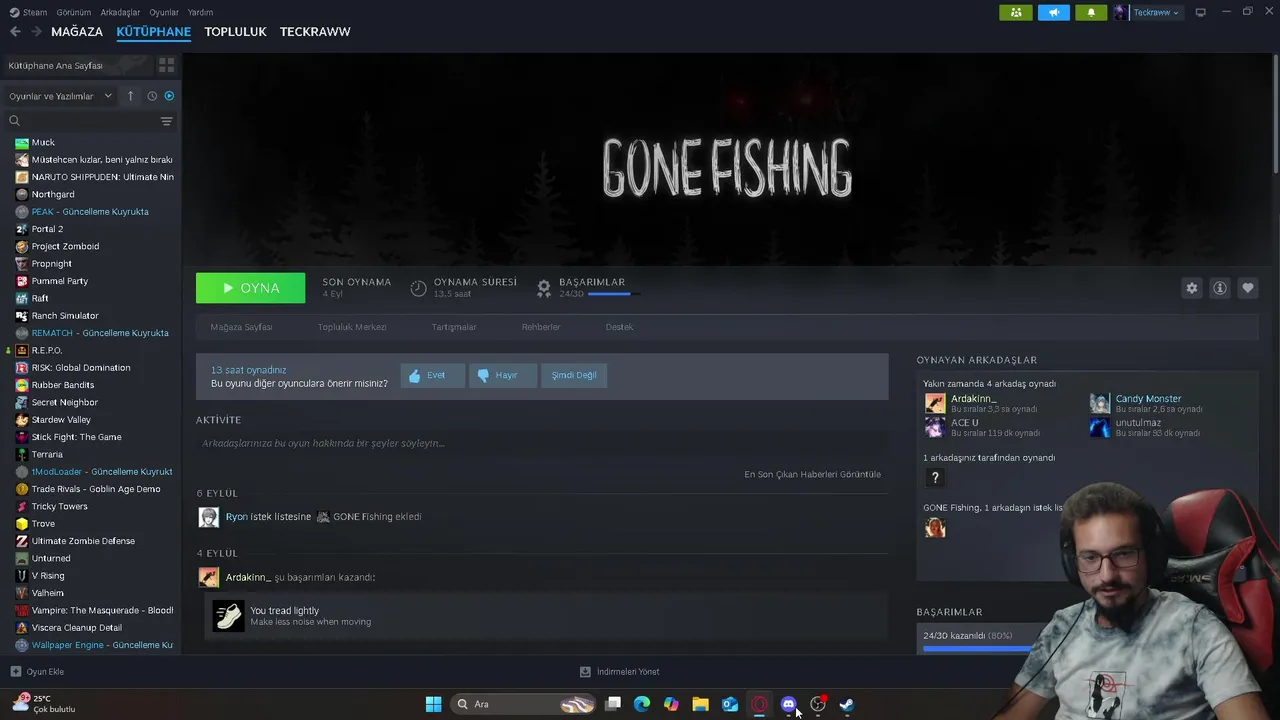Open Topluluk Merkezi link
Image resolution: width=1280 pixels, height=720 pixels.
pos(352,327)
